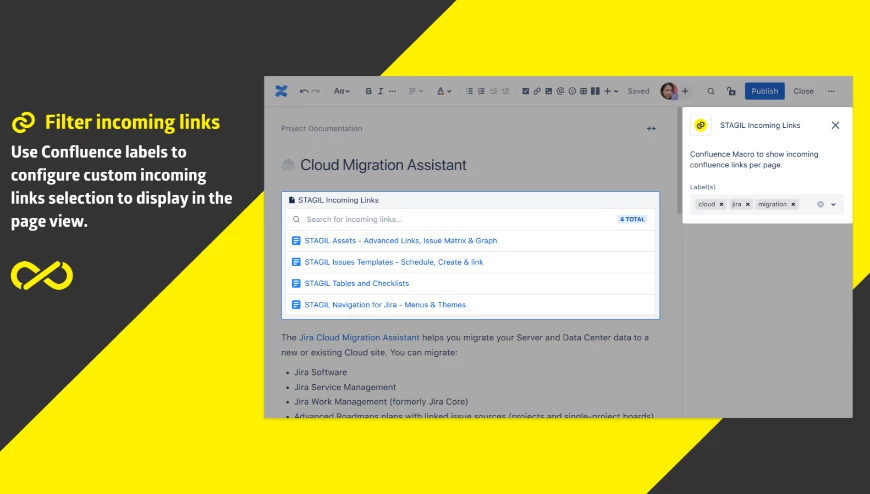Follow the Jira Cloud Migration Assistant link
This screenshot has width=870, height=494.
359,337
